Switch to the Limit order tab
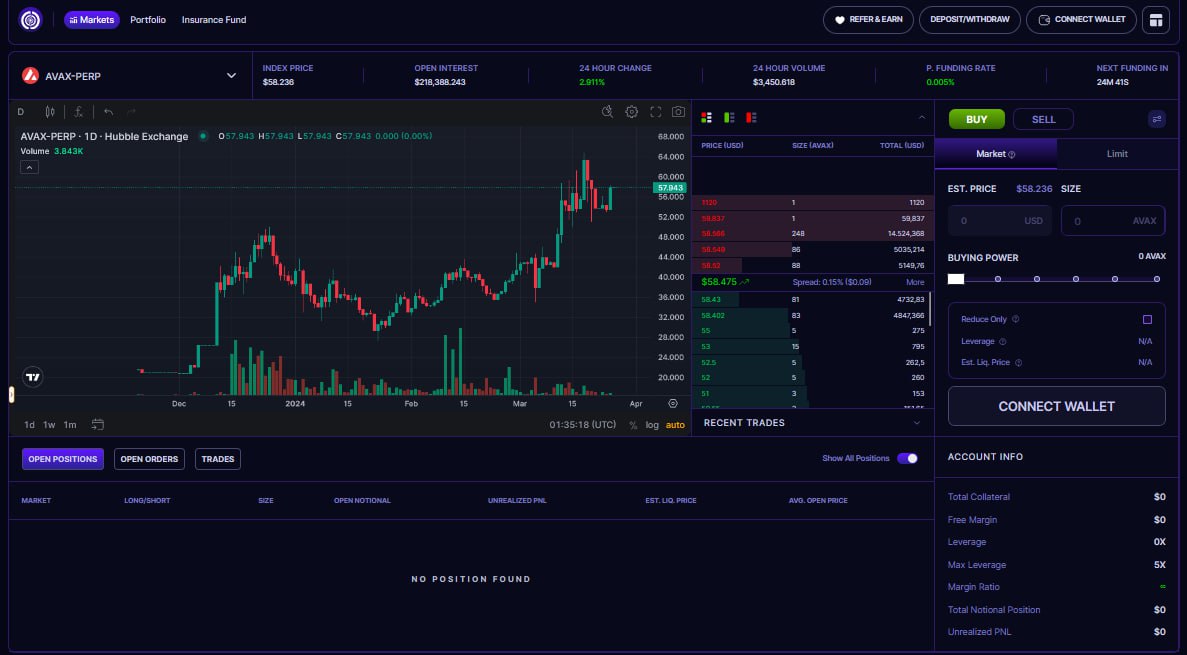Viewport: 1187px width, 655px height. [1117, 154]
